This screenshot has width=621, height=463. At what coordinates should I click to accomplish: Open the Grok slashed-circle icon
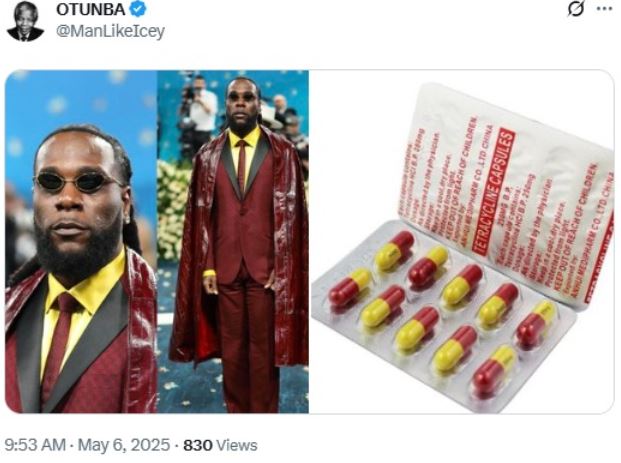575,8
